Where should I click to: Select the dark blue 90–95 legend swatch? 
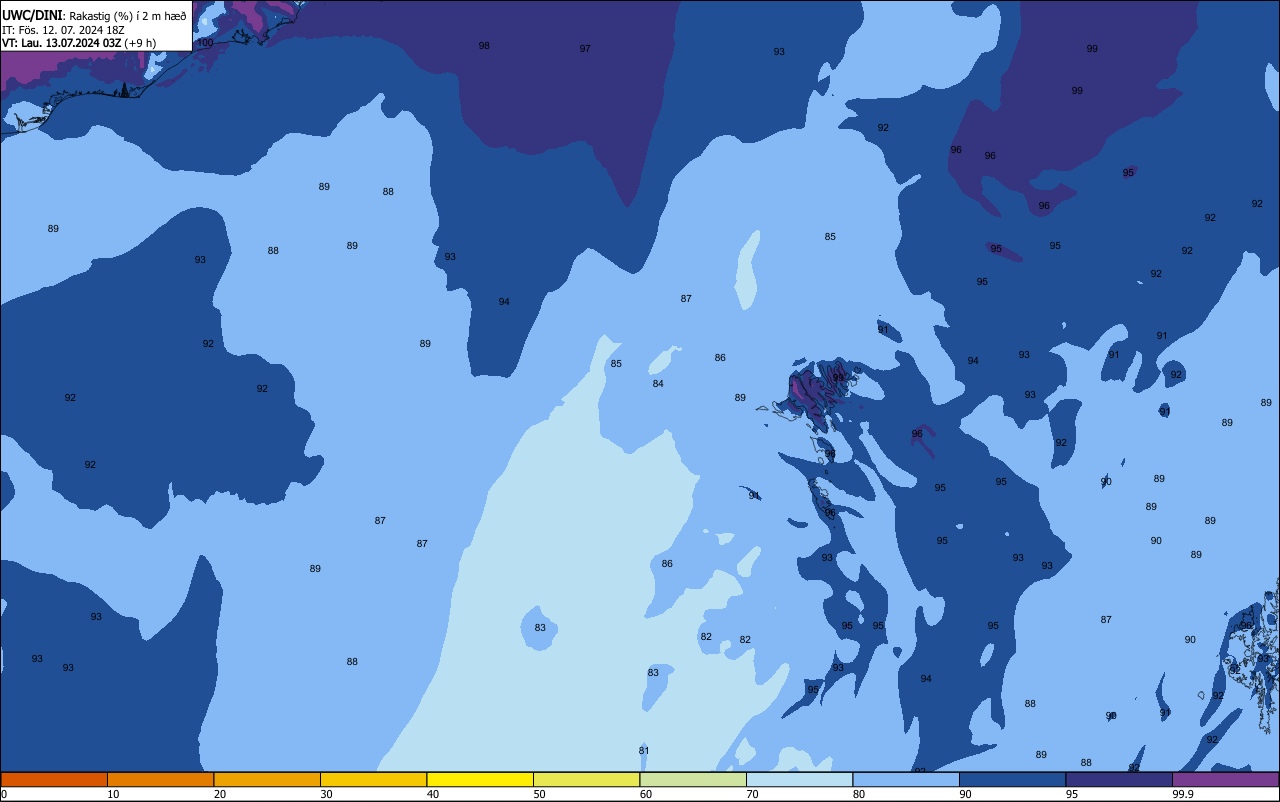pos(1012,779)
